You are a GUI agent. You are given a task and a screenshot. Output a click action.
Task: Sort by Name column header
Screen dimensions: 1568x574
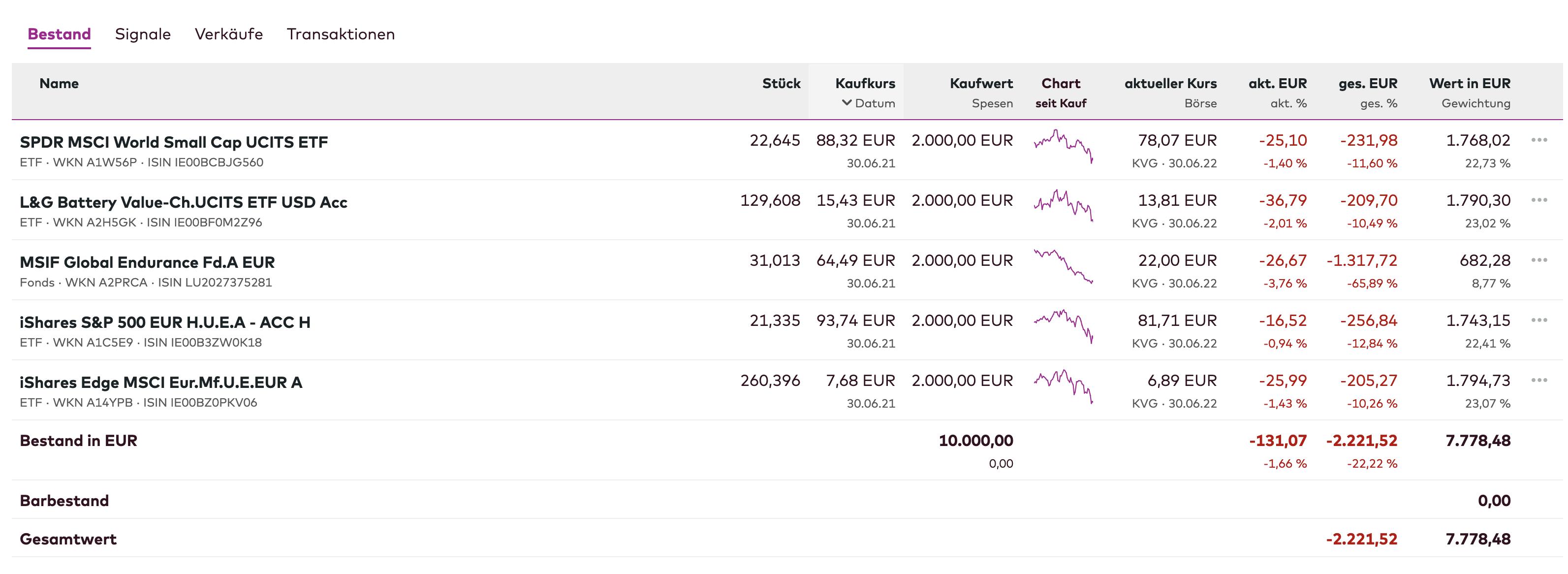tap(59, 83)
